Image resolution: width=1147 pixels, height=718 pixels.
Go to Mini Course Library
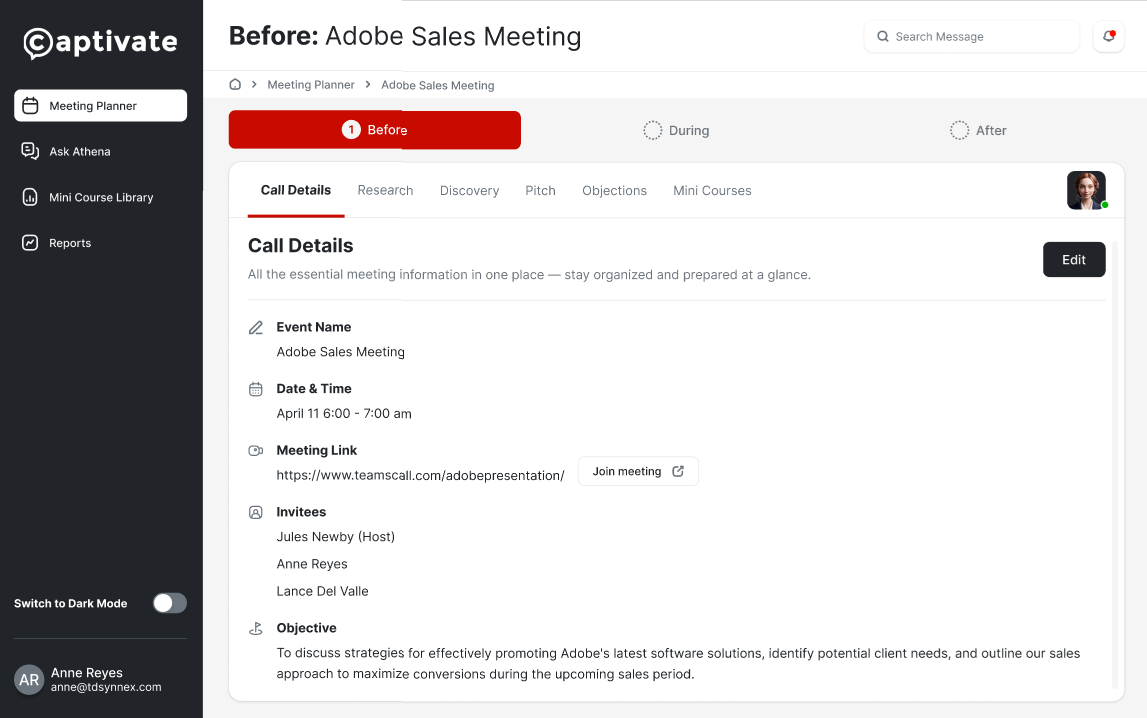[100, 198]
